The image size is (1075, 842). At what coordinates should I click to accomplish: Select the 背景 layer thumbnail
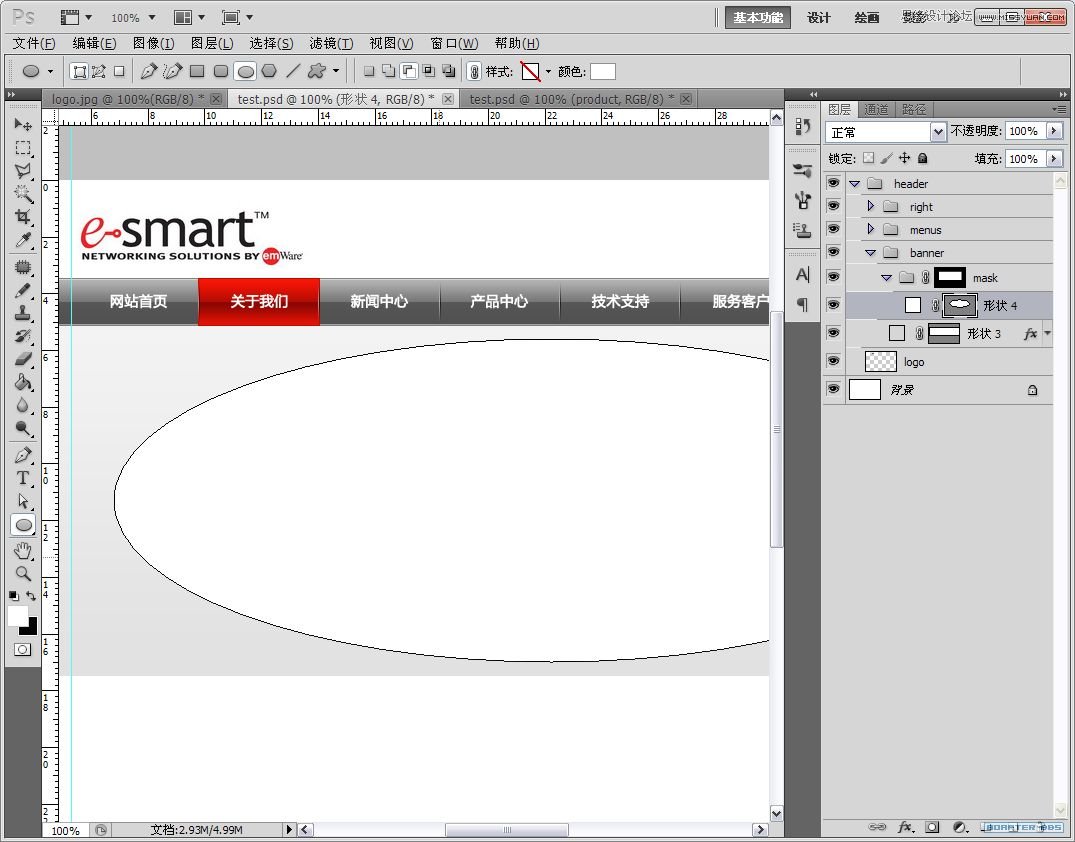[x=865, y=389]
